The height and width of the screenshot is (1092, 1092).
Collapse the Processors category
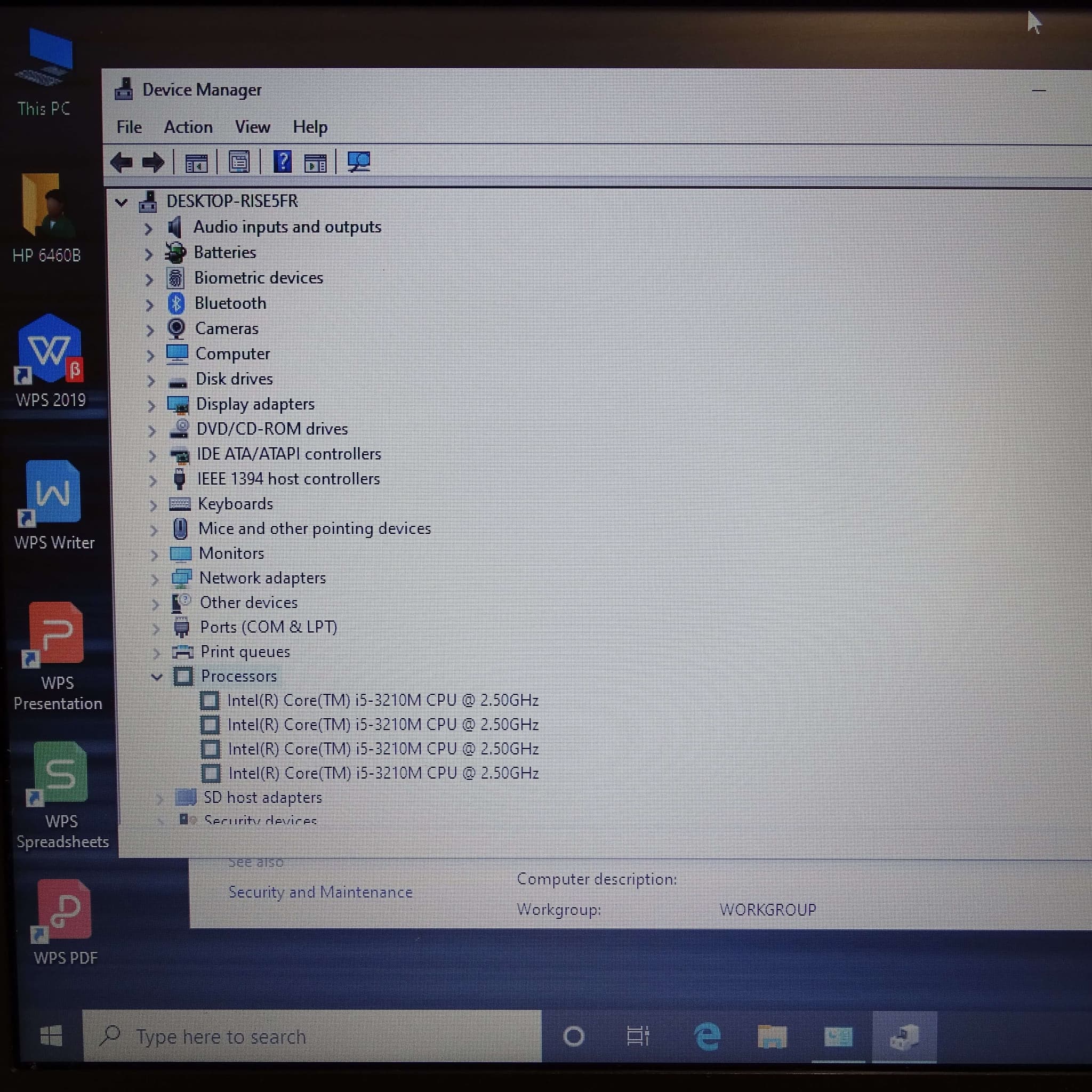[157, 677]
